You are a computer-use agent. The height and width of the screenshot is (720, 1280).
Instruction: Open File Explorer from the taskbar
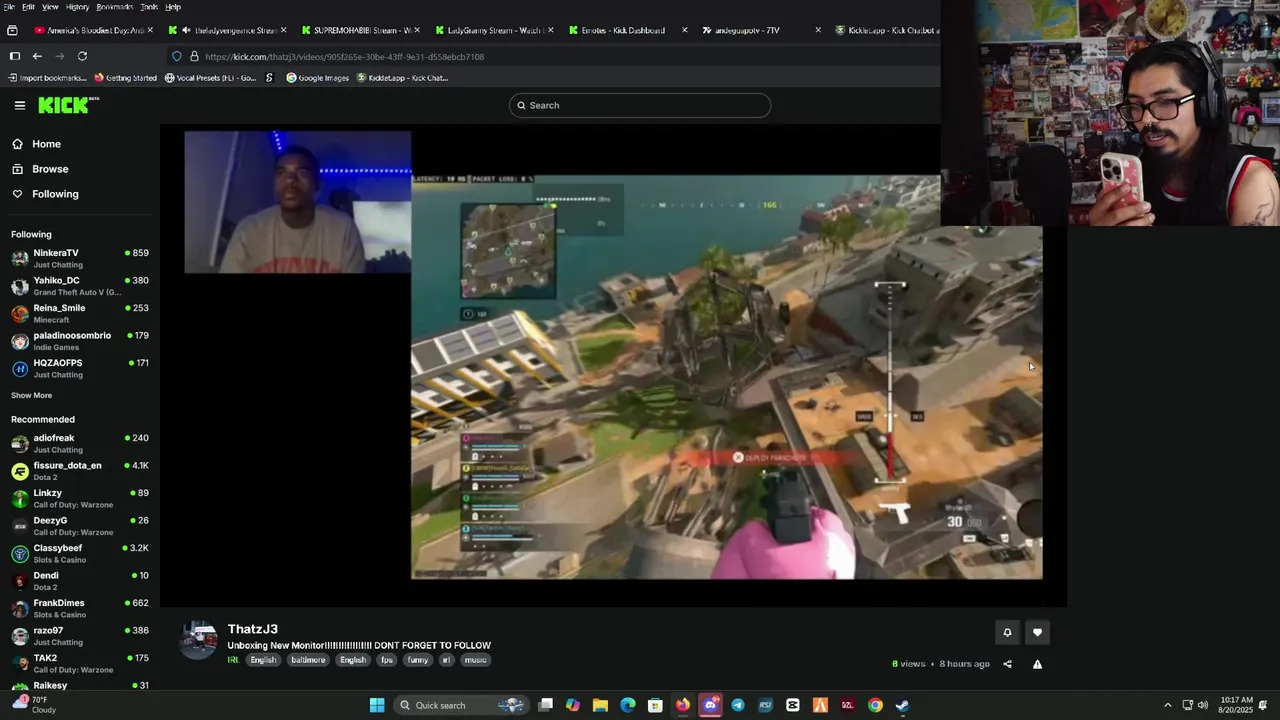coord(600,705)
